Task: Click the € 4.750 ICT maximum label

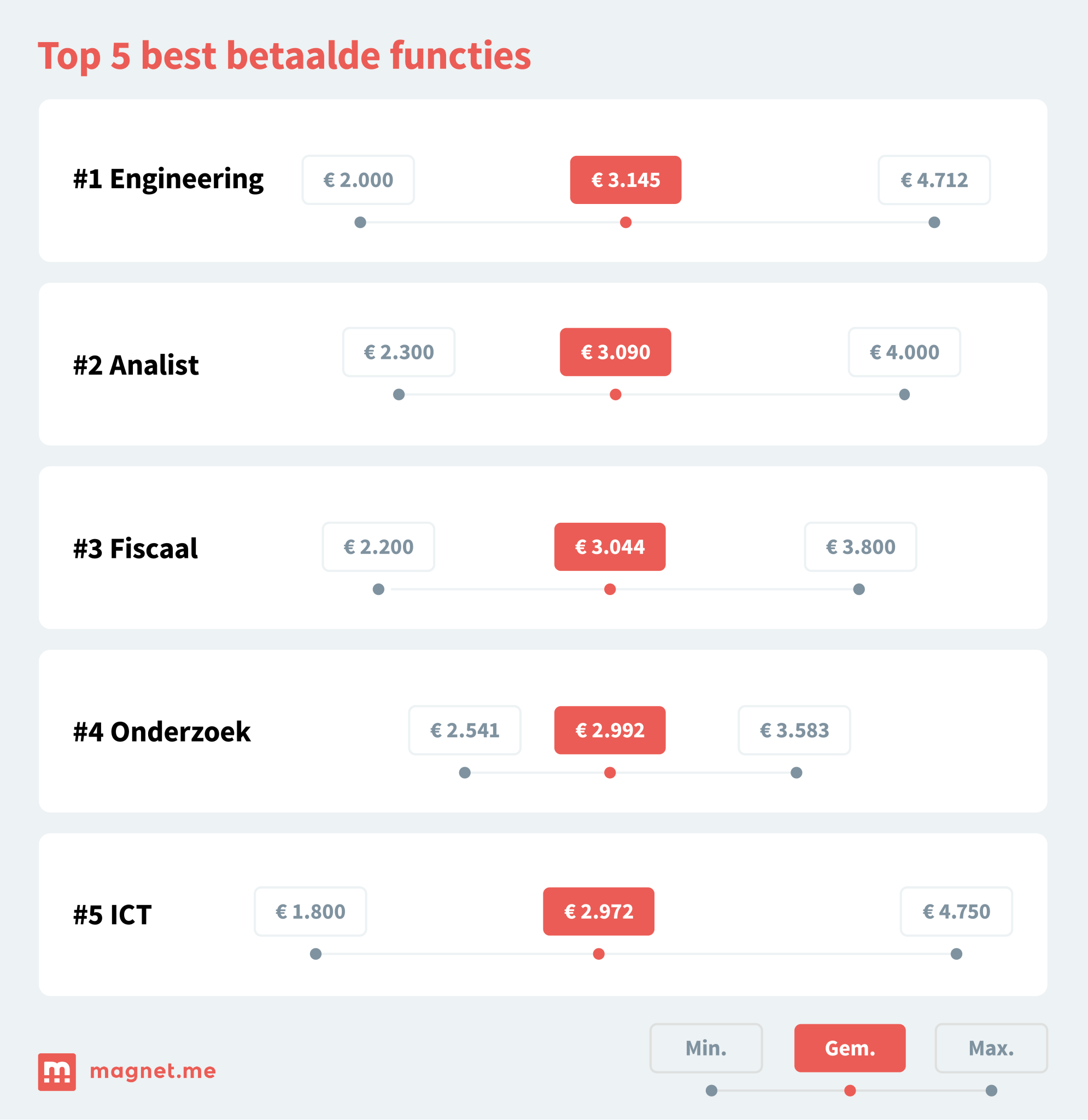Action: [x=957, y=912]
